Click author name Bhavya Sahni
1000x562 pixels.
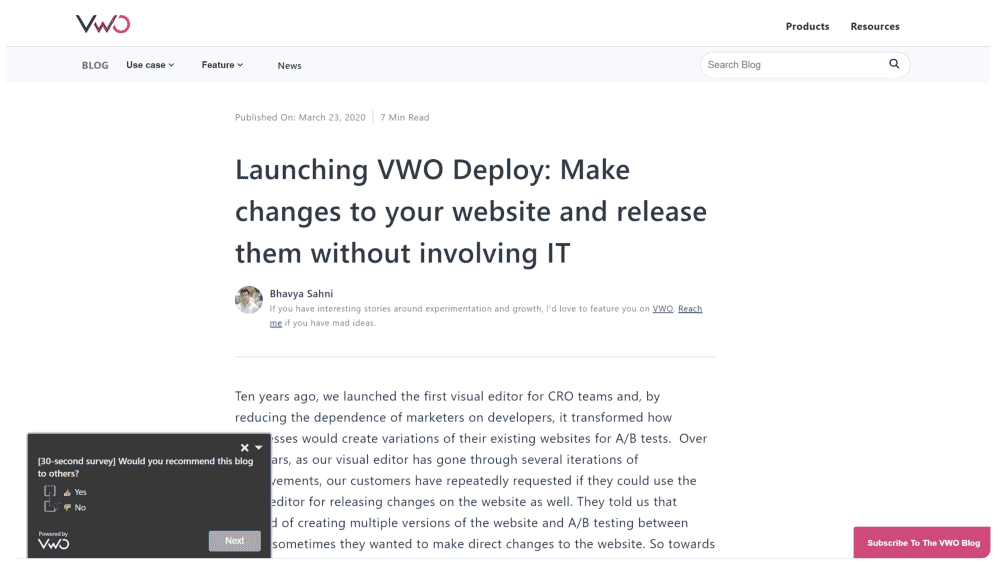[x=301, y=293]
